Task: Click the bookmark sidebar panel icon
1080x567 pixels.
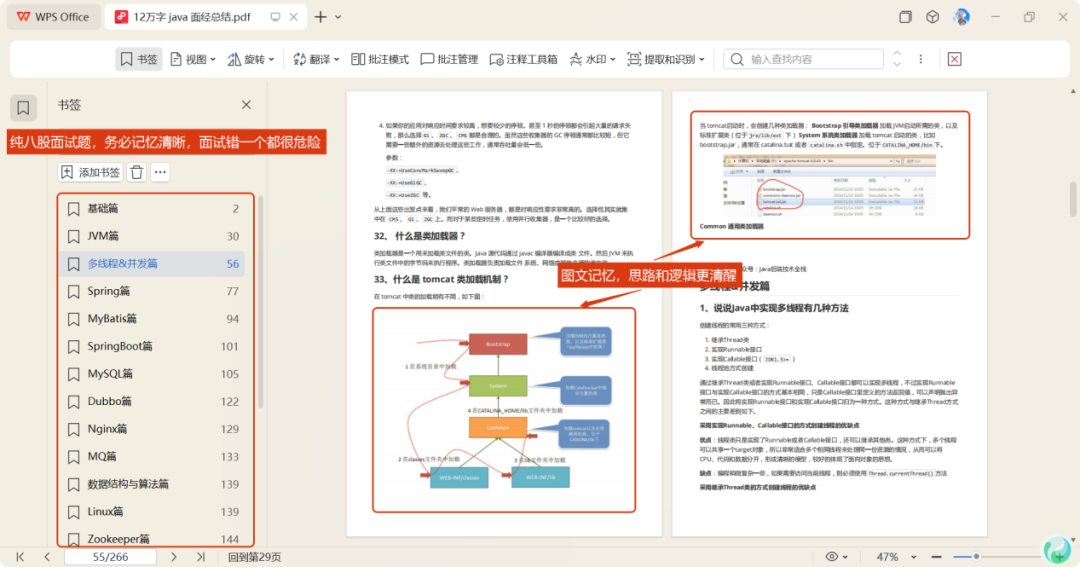Action: point(23,107)
